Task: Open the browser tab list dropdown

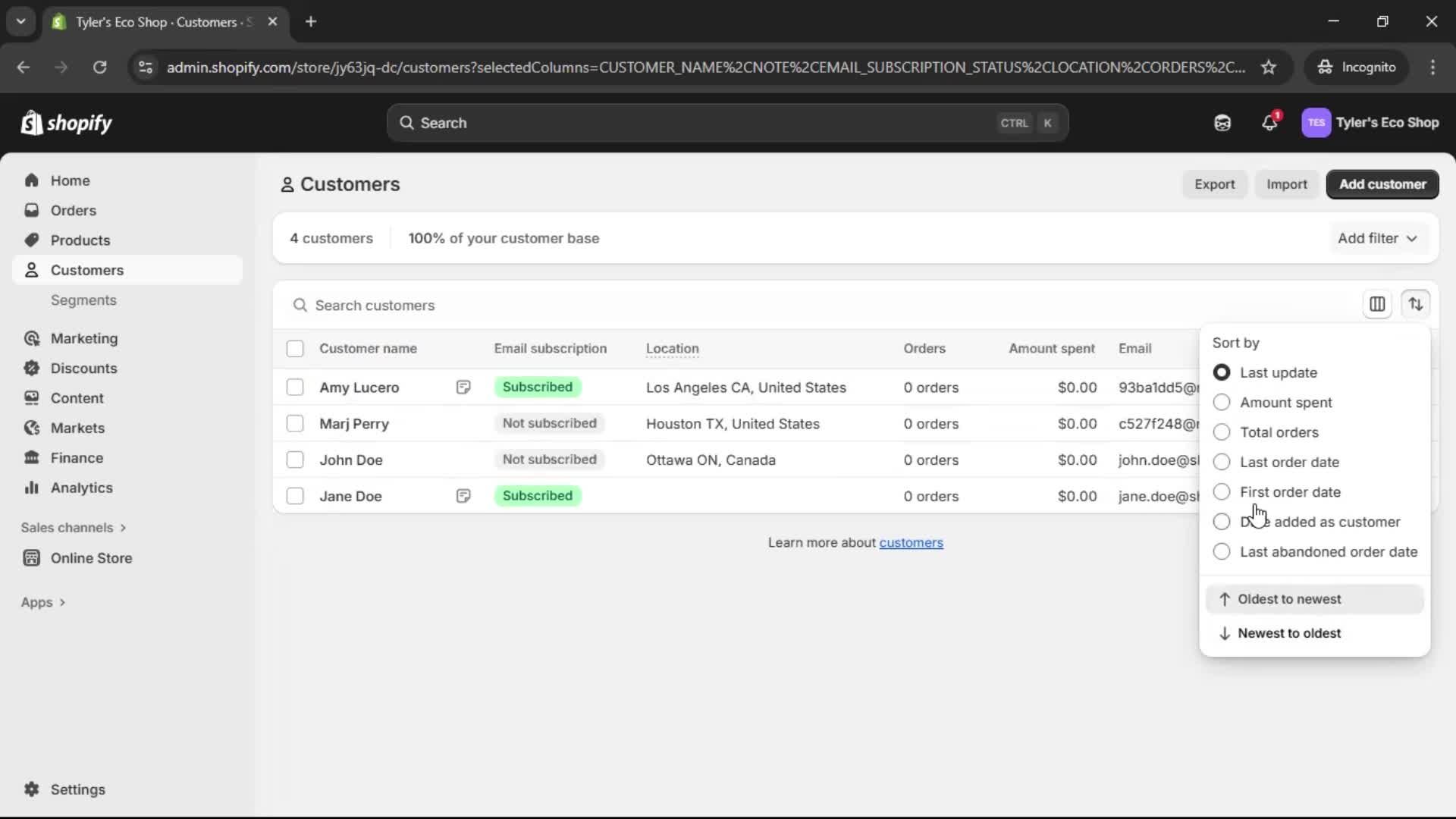Action: coord(20,21)
